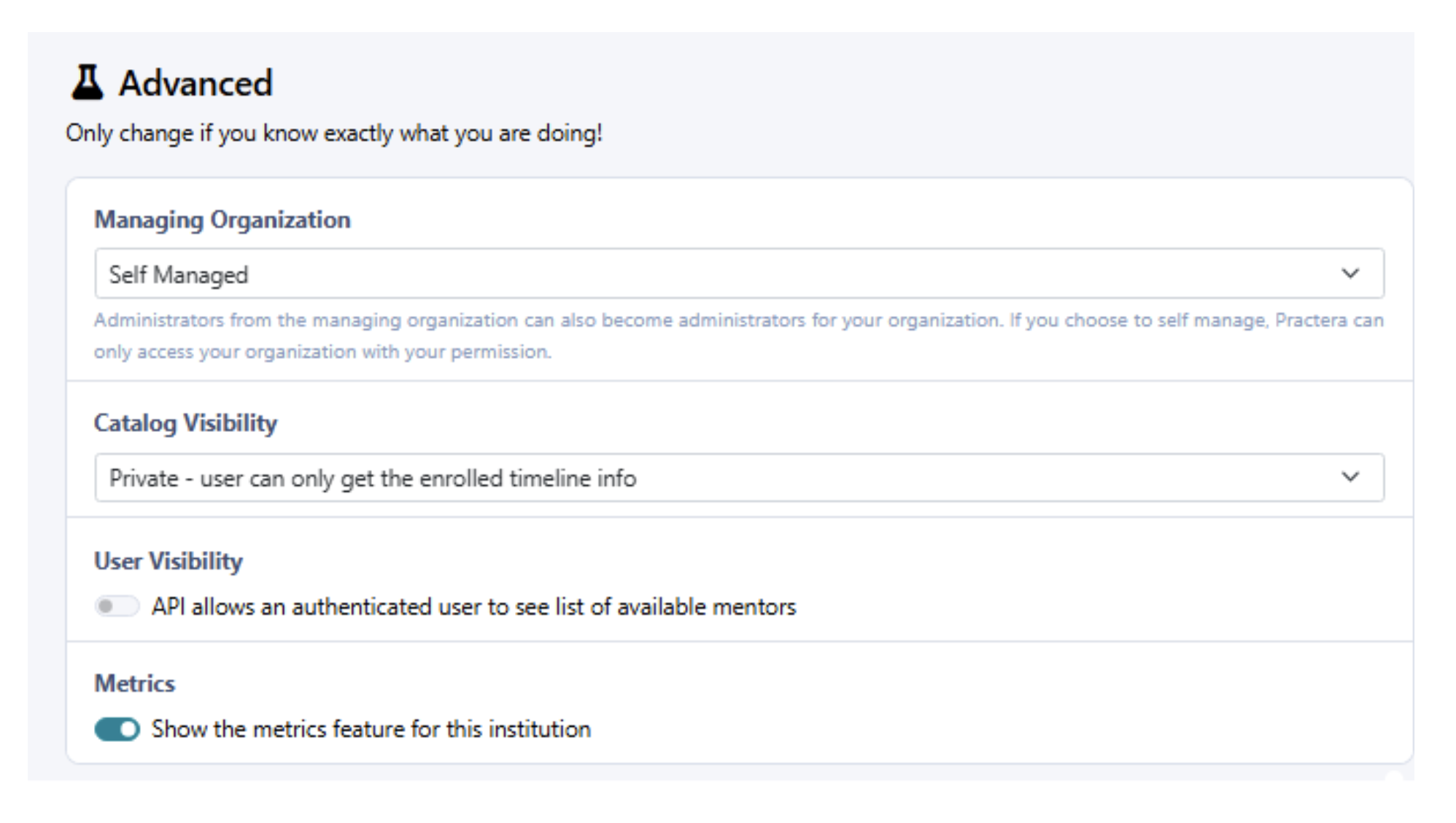Click the 'Self Managed' selected value text
This screenshot has width=1456, height=823.
click(179, 275)
